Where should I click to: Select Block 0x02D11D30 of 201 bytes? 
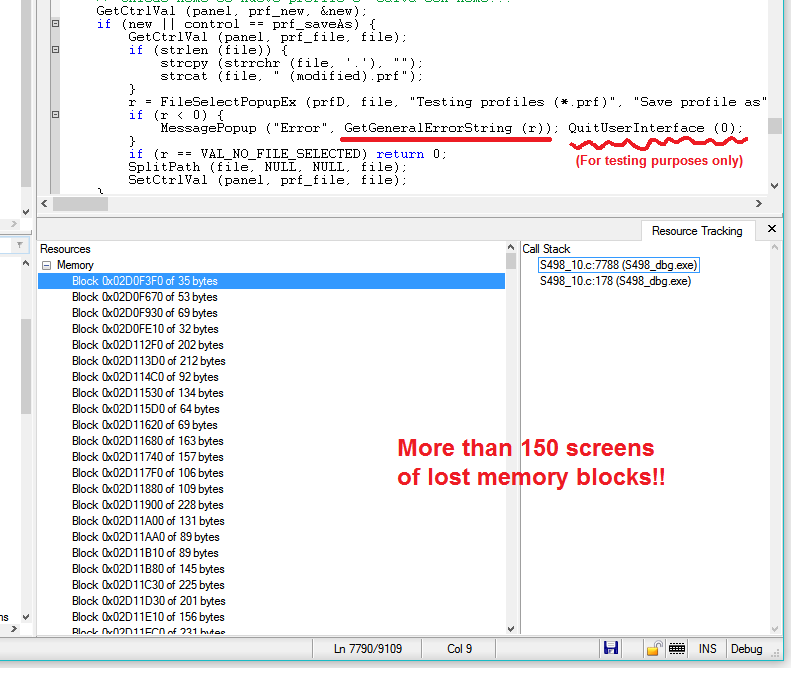coord(149,603)
